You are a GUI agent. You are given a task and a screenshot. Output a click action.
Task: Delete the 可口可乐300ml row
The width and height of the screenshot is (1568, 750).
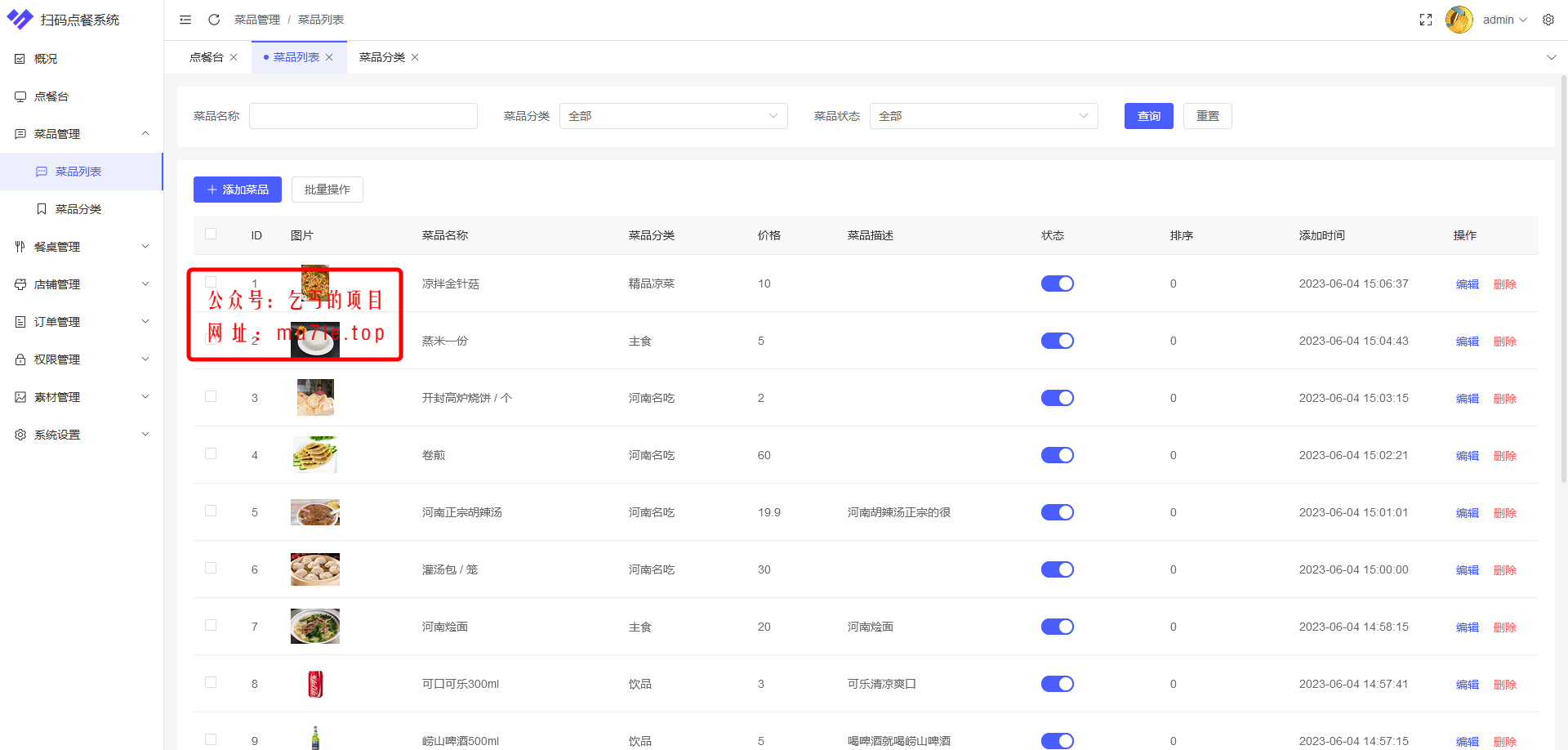click(x=1505, y=685)
